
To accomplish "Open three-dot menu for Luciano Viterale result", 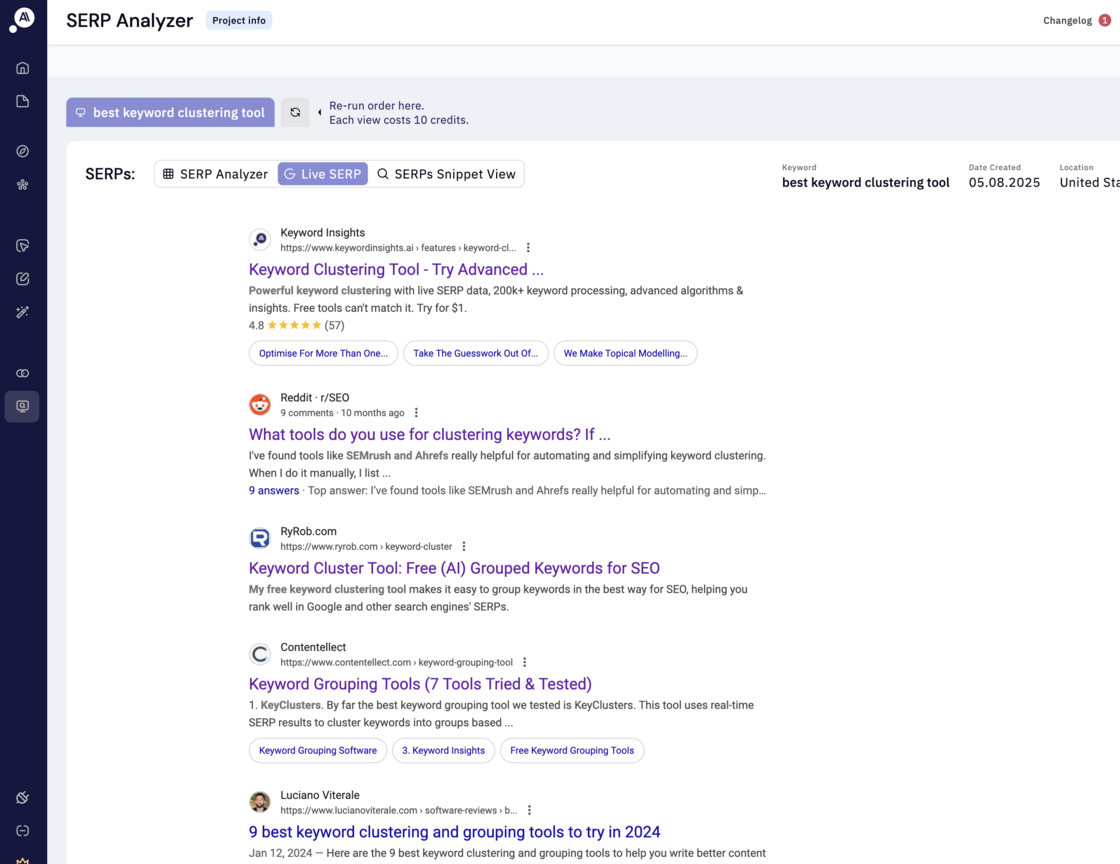I will click(529, 810).
